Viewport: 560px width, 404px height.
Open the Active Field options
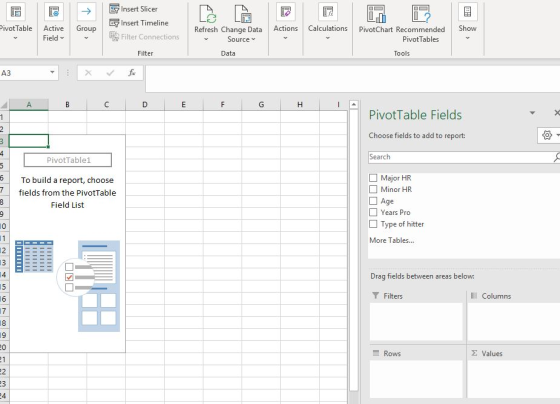pyautogui.click(x=54, y=22)
